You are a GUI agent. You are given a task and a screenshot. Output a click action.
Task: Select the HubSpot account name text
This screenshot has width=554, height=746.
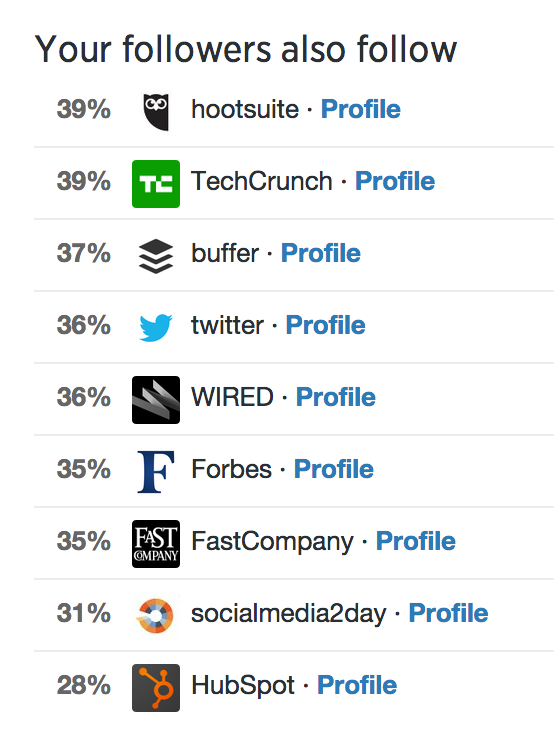(243, 686)
